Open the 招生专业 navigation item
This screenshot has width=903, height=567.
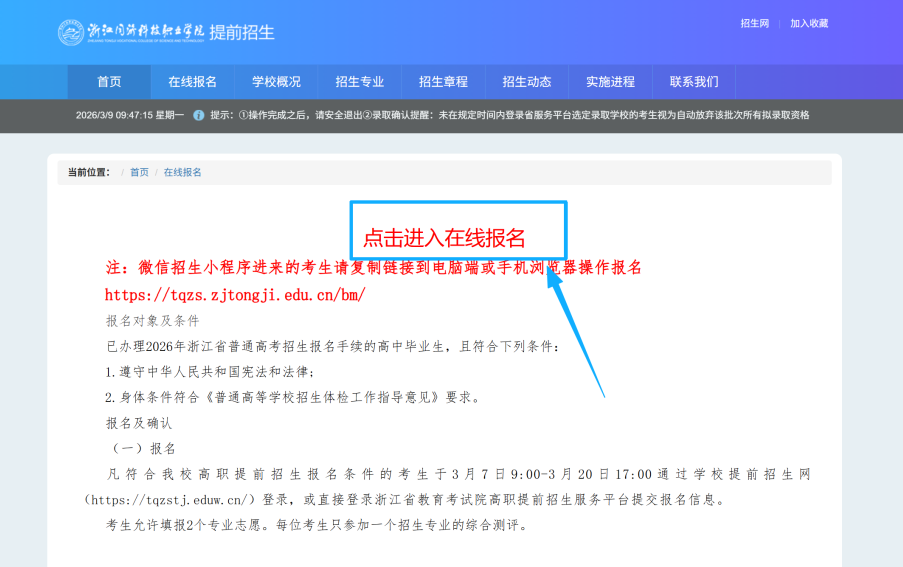360,82
